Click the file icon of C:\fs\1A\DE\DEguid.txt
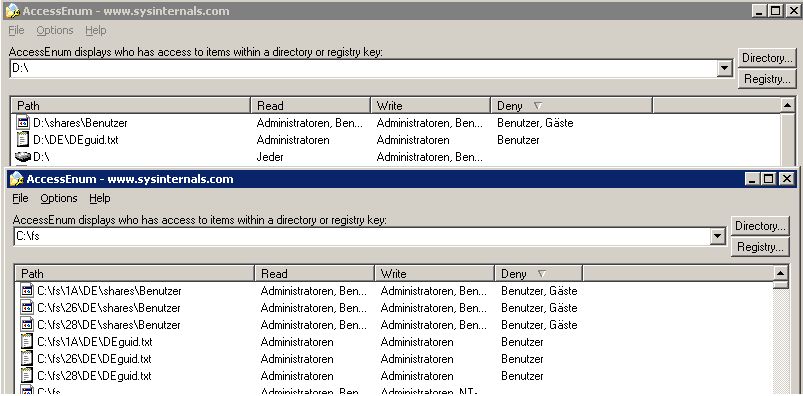Viewport: 803px width, 396px height. pos(27,342)
